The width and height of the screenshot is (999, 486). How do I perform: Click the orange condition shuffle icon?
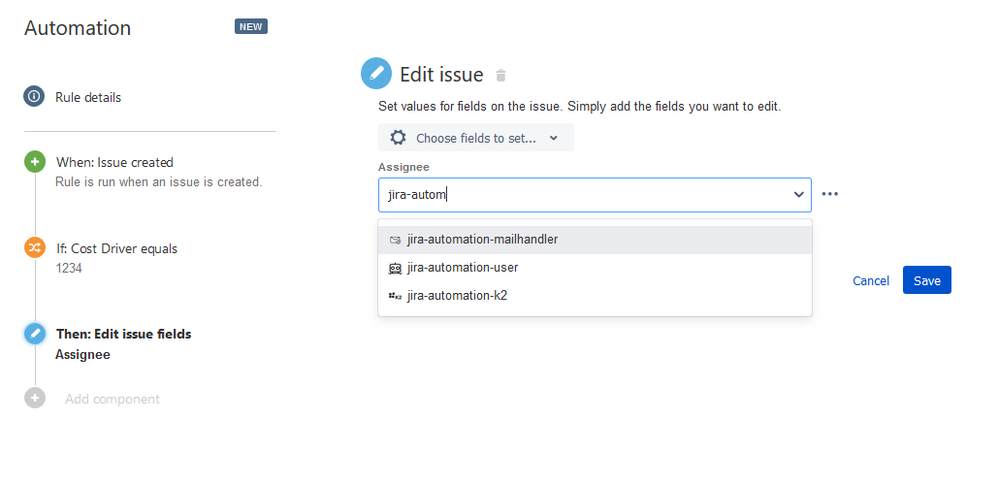[34, 248]
